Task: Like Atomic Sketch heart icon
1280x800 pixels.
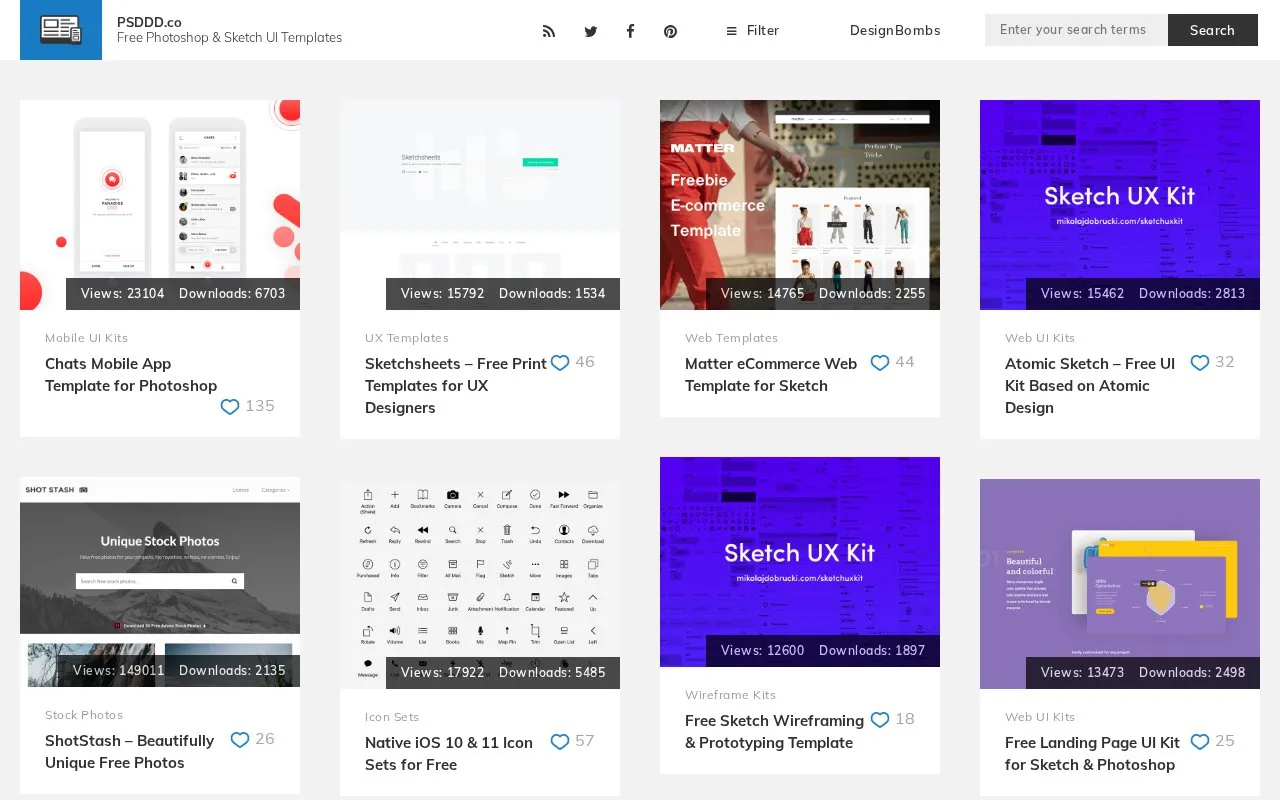Action: [1200, 363]
